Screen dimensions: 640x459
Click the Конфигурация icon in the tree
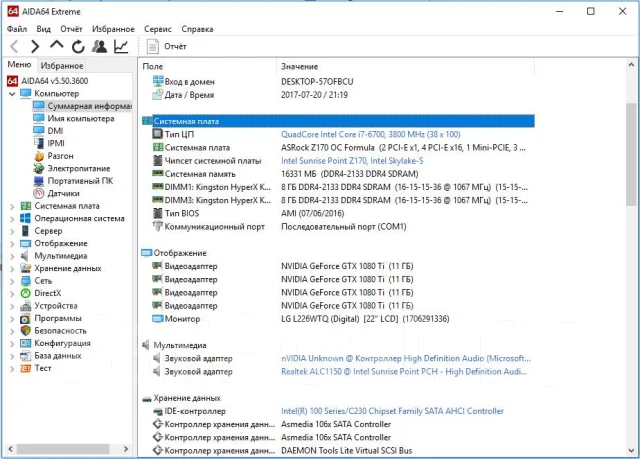26,344
